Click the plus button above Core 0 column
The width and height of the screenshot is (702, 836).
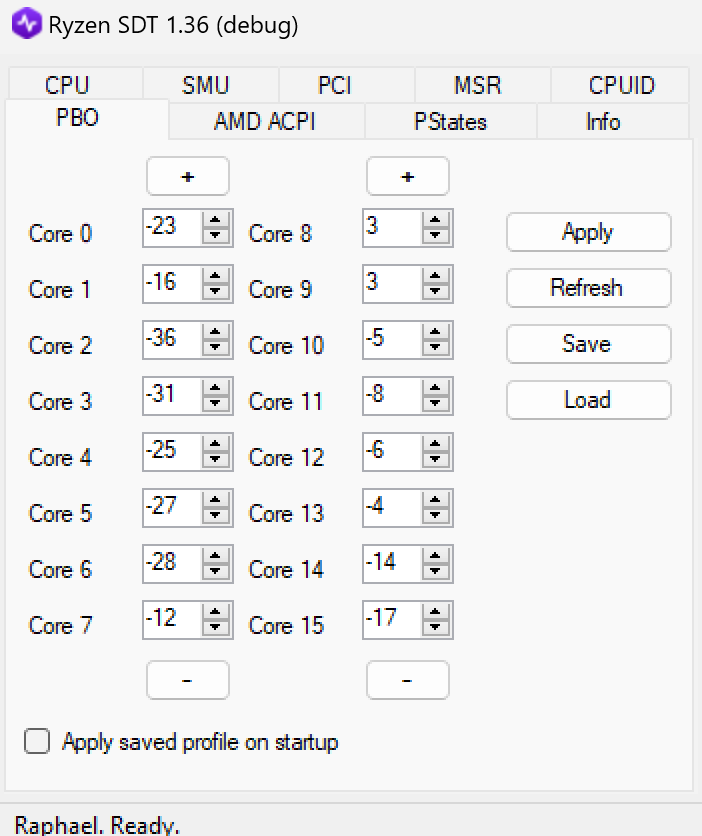click(188, 177)
